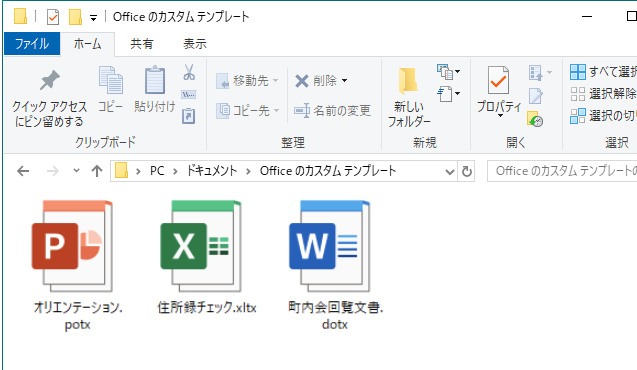Expand the Delete (削除) dropdown arrow
Viewport: 637px width, 370px height.
[344, 80]
